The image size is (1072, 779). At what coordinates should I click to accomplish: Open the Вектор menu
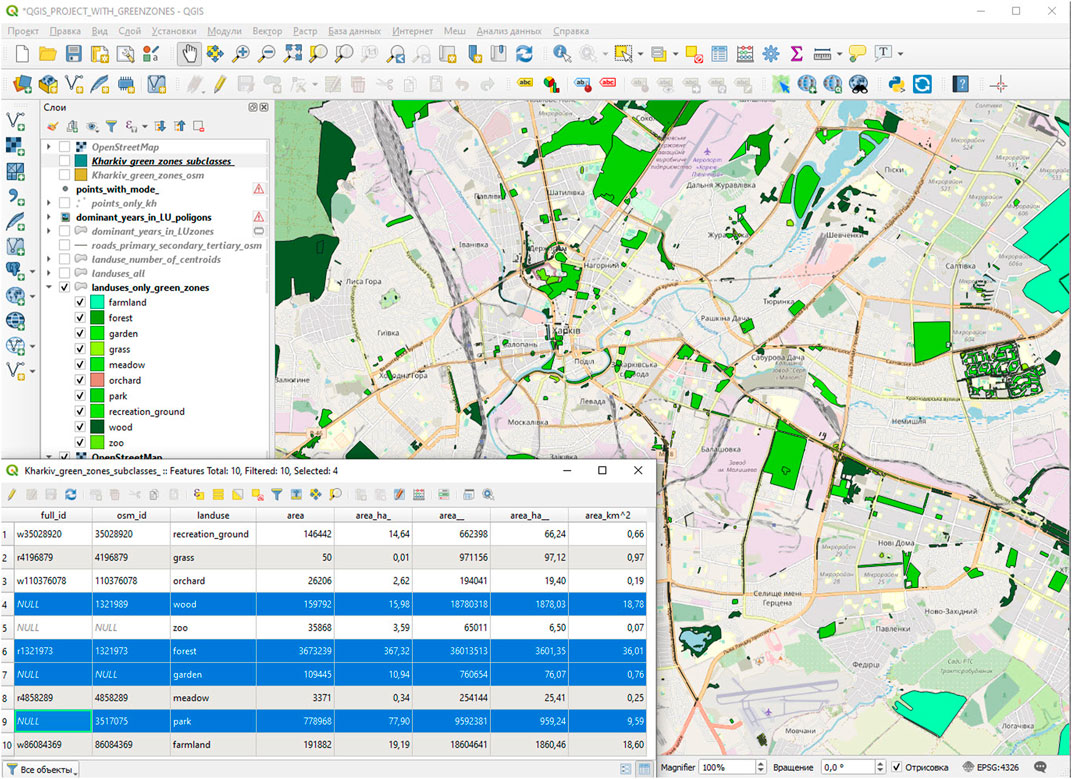tap(267, 31)
